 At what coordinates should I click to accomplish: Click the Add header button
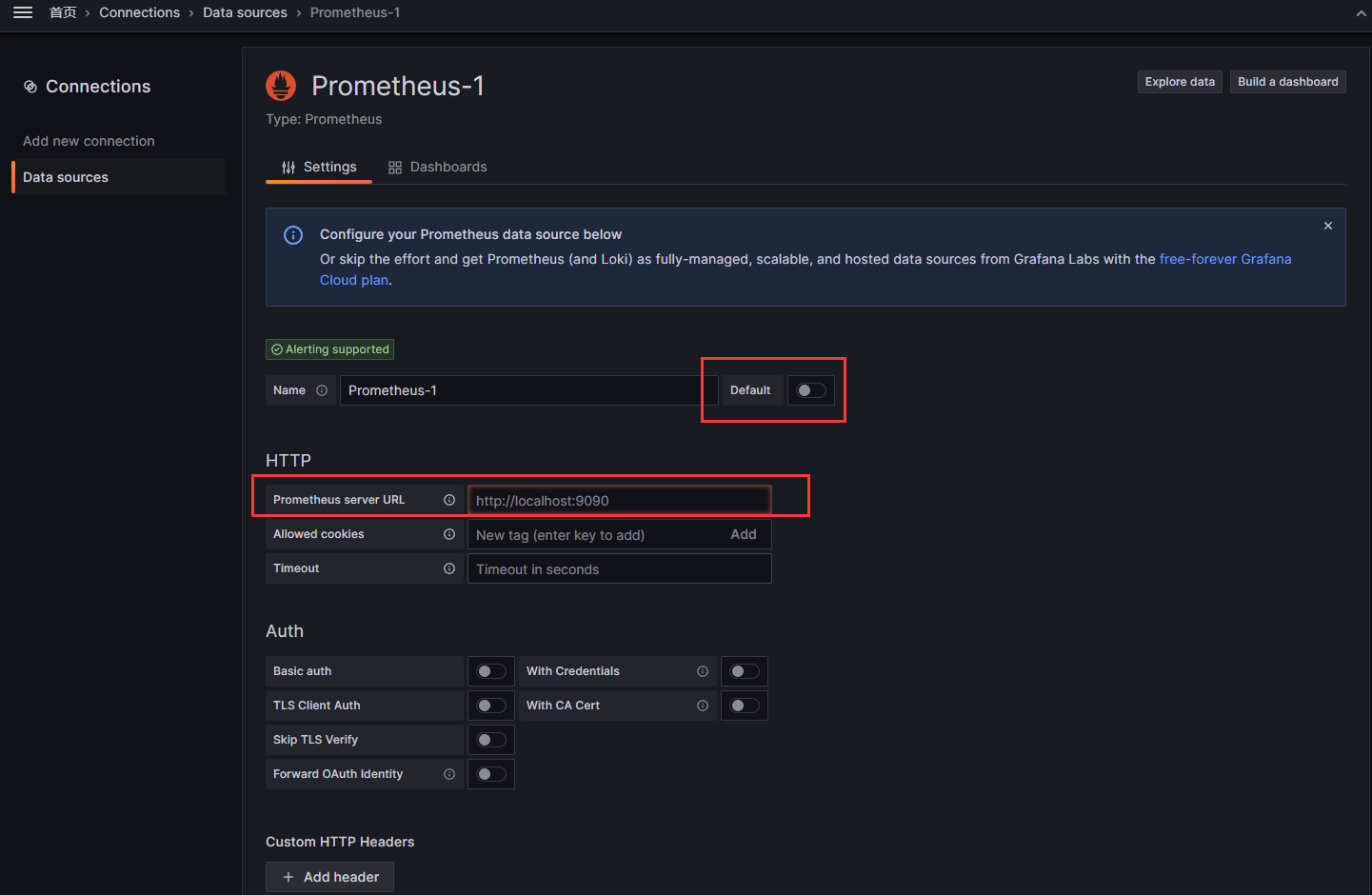coord(330,877)
